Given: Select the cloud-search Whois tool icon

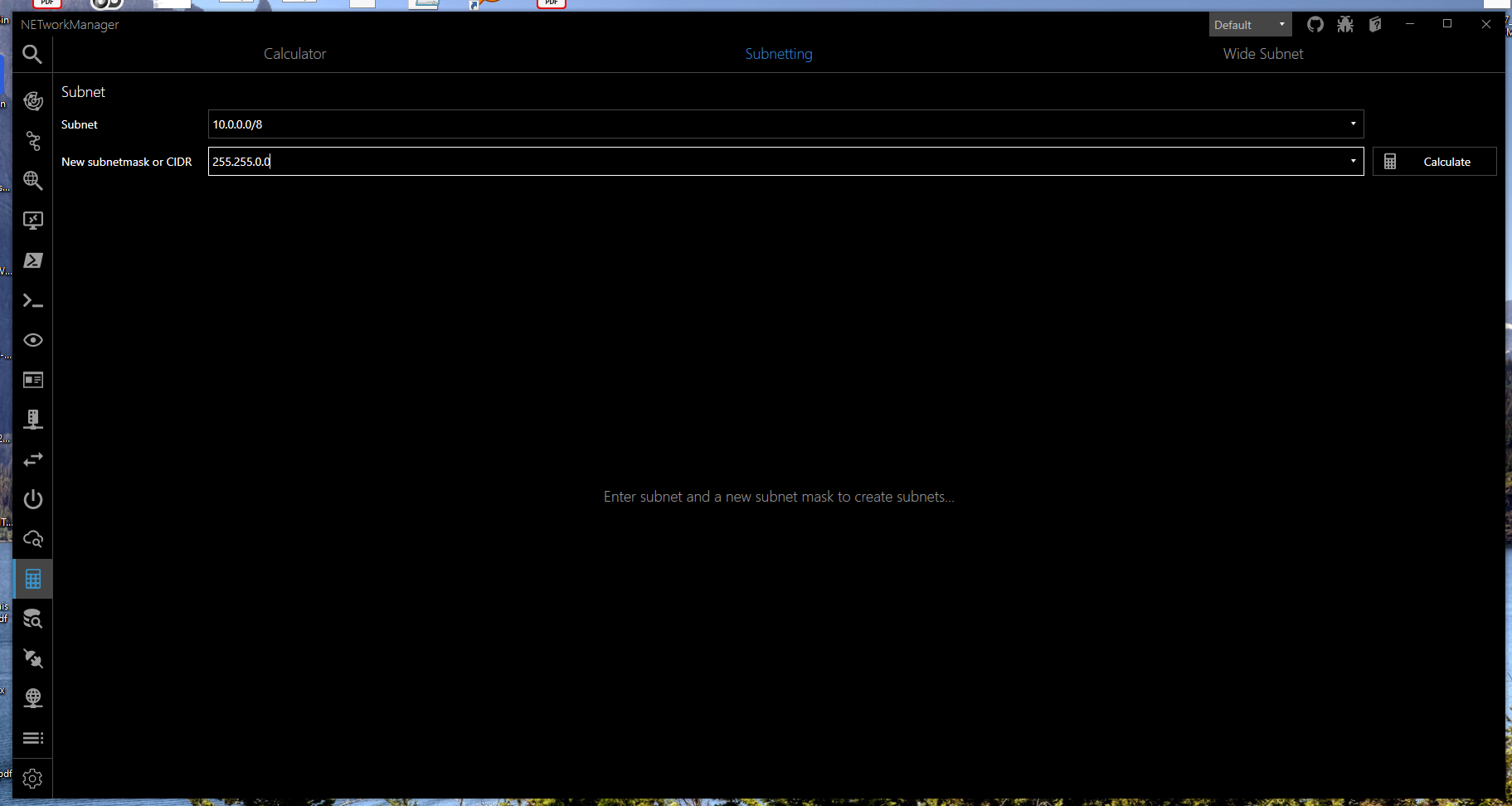Looking at the screenshot, I should pyautogui.click(x=32, y=539).
